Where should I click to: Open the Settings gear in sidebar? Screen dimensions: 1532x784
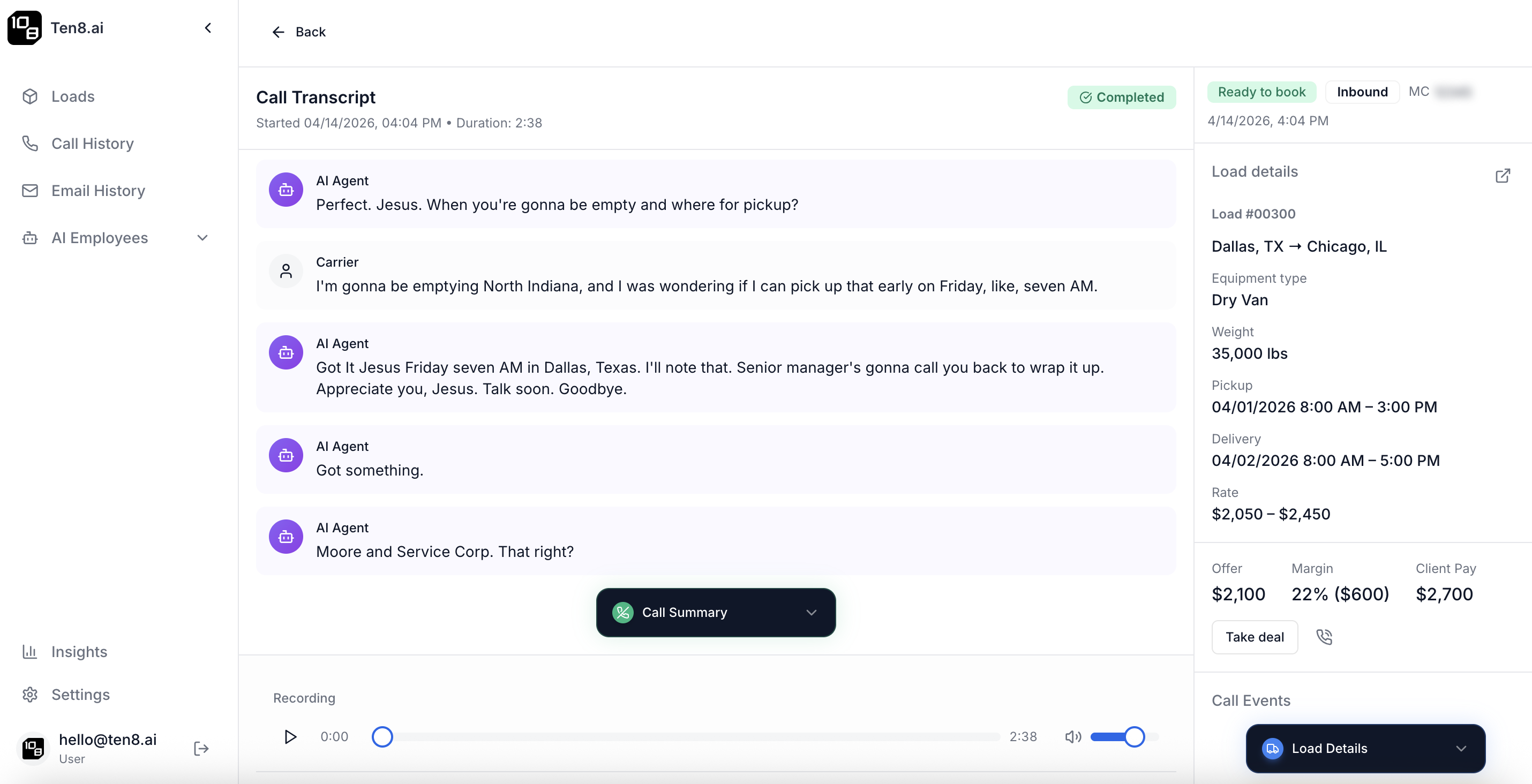point(31,694)
